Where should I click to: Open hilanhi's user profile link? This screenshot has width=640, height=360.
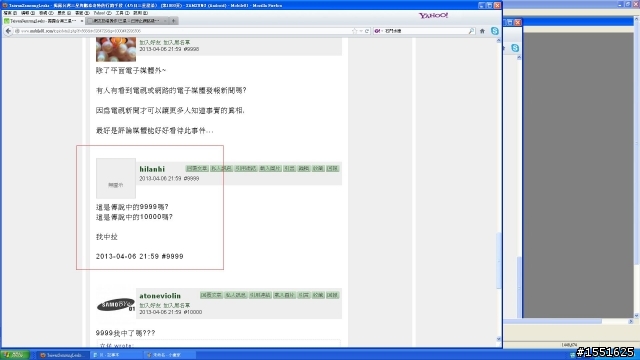point(152,169)
